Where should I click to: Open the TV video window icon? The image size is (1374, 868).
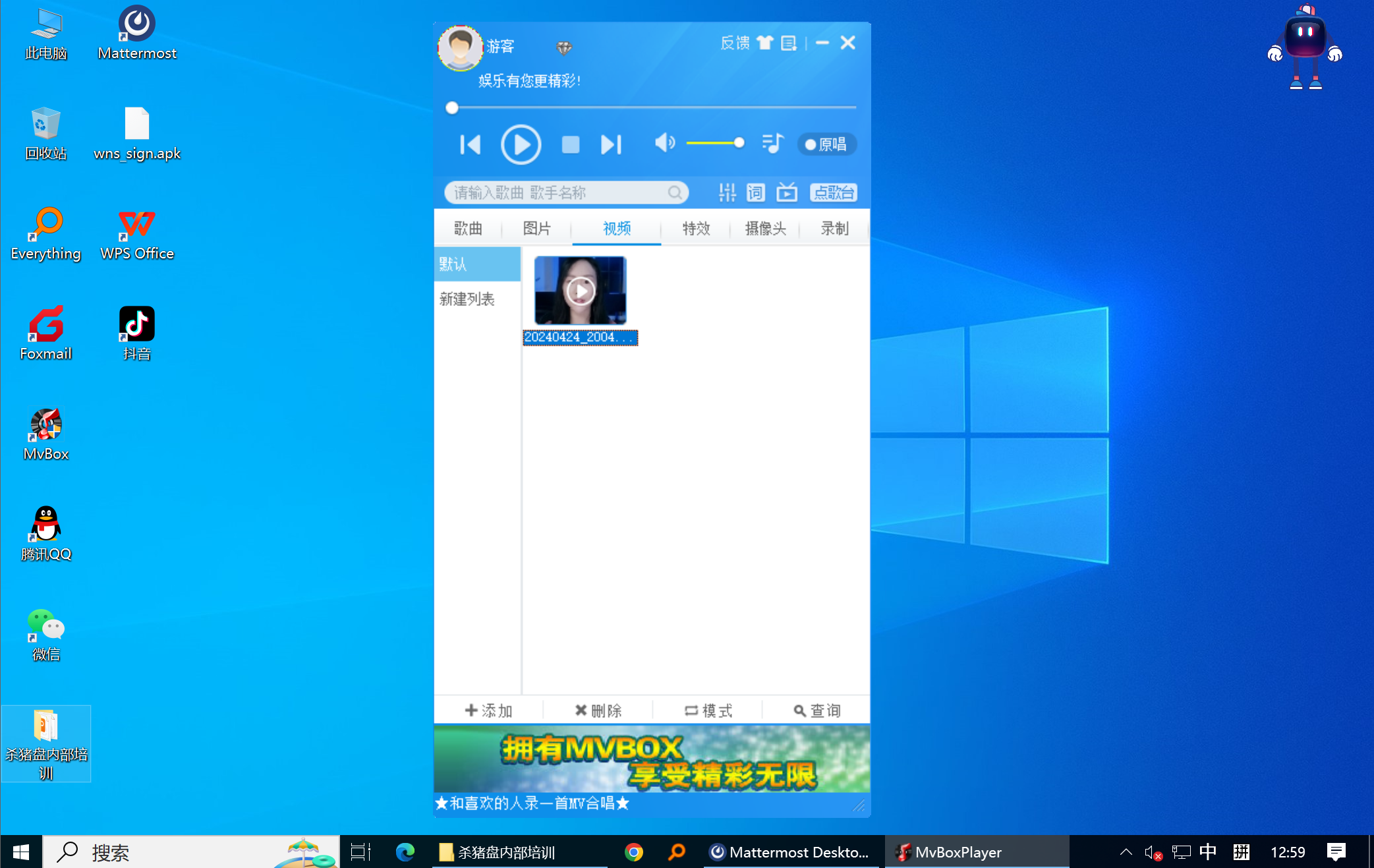(x=787, y=192)
